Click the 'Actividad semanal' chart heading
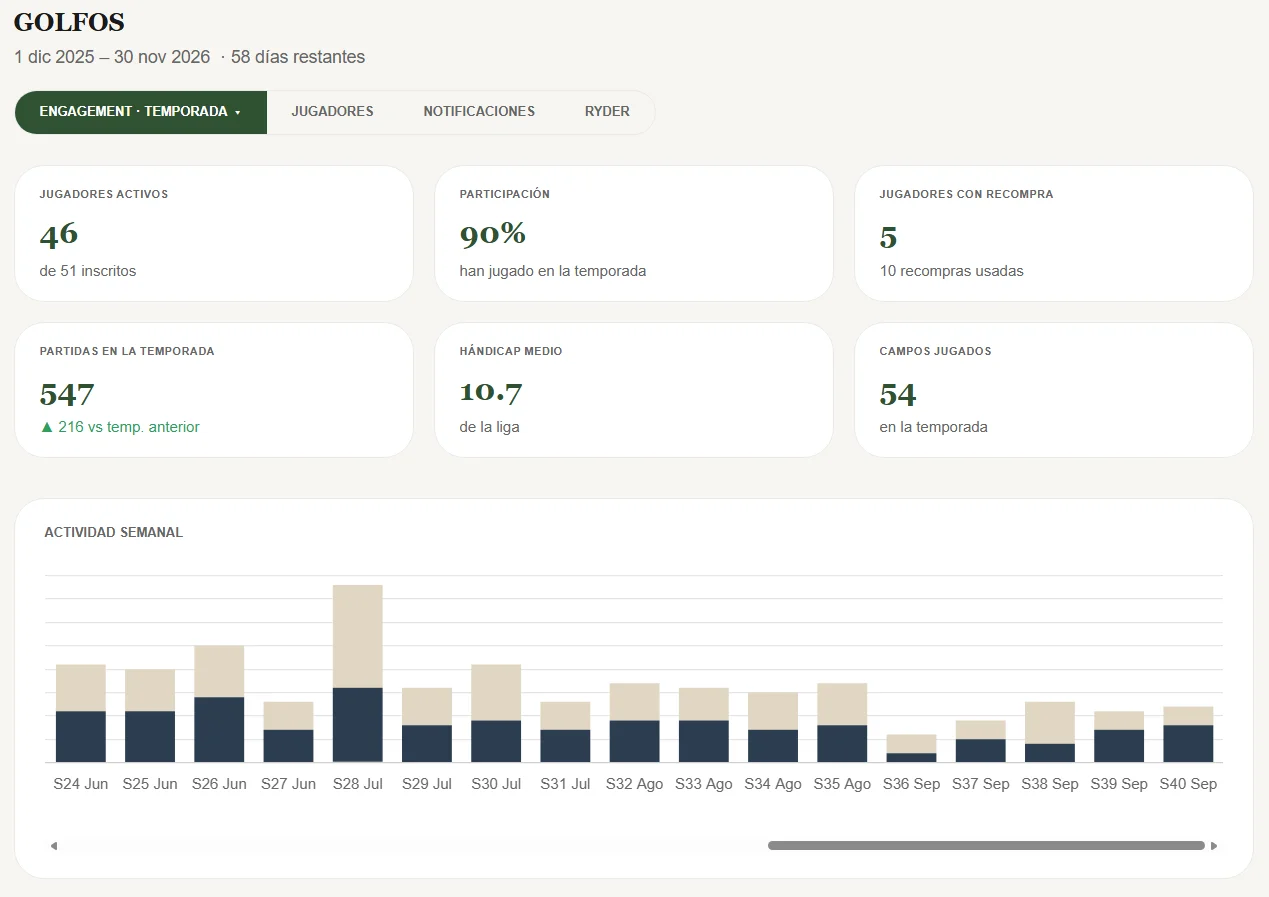This screenshot has width=1269, height=897. pyautogui.click(x=114, y=533)
